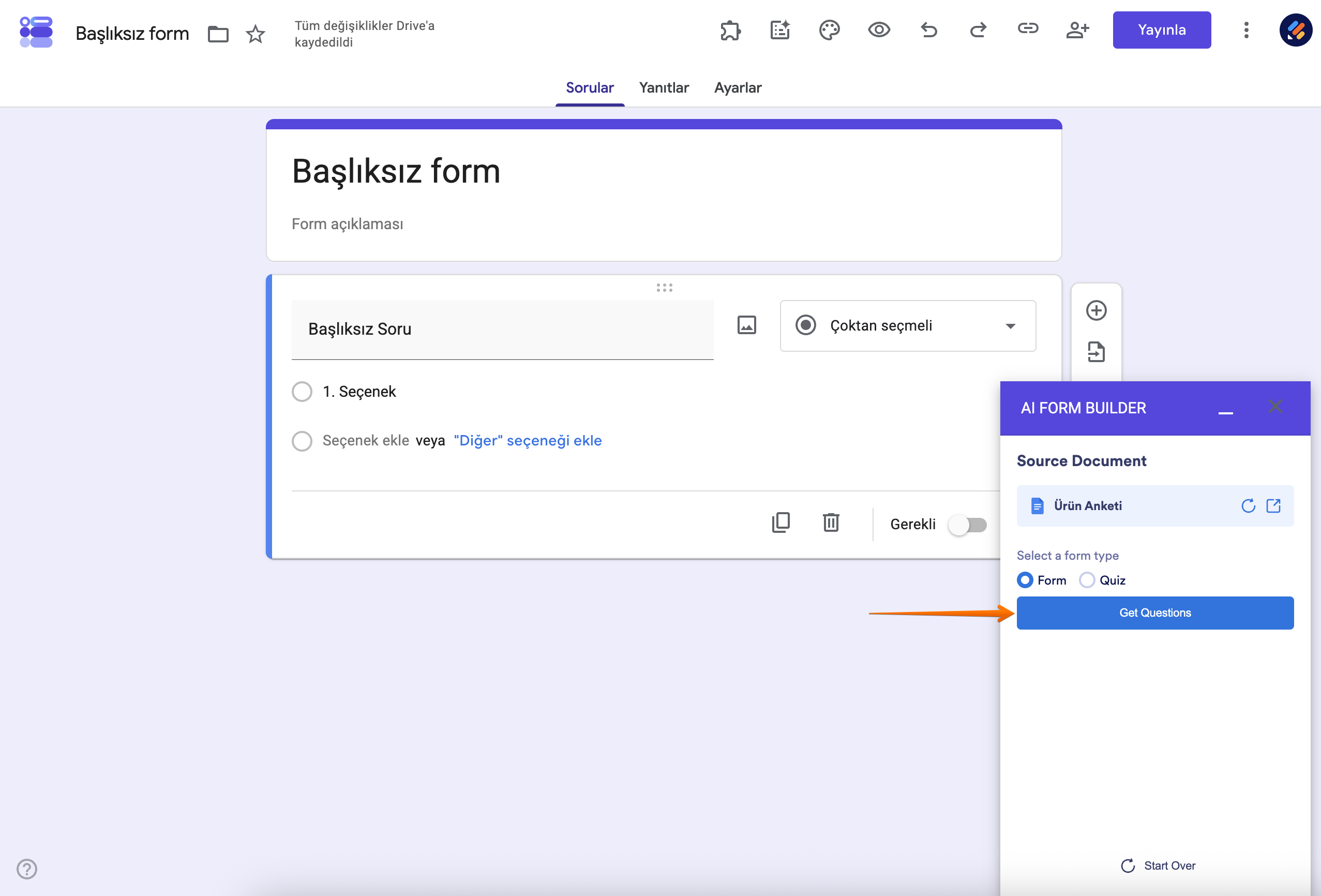Switch to the Yanıtlar tab
This screenshot has width=1321, height=896.
(663, 87)
